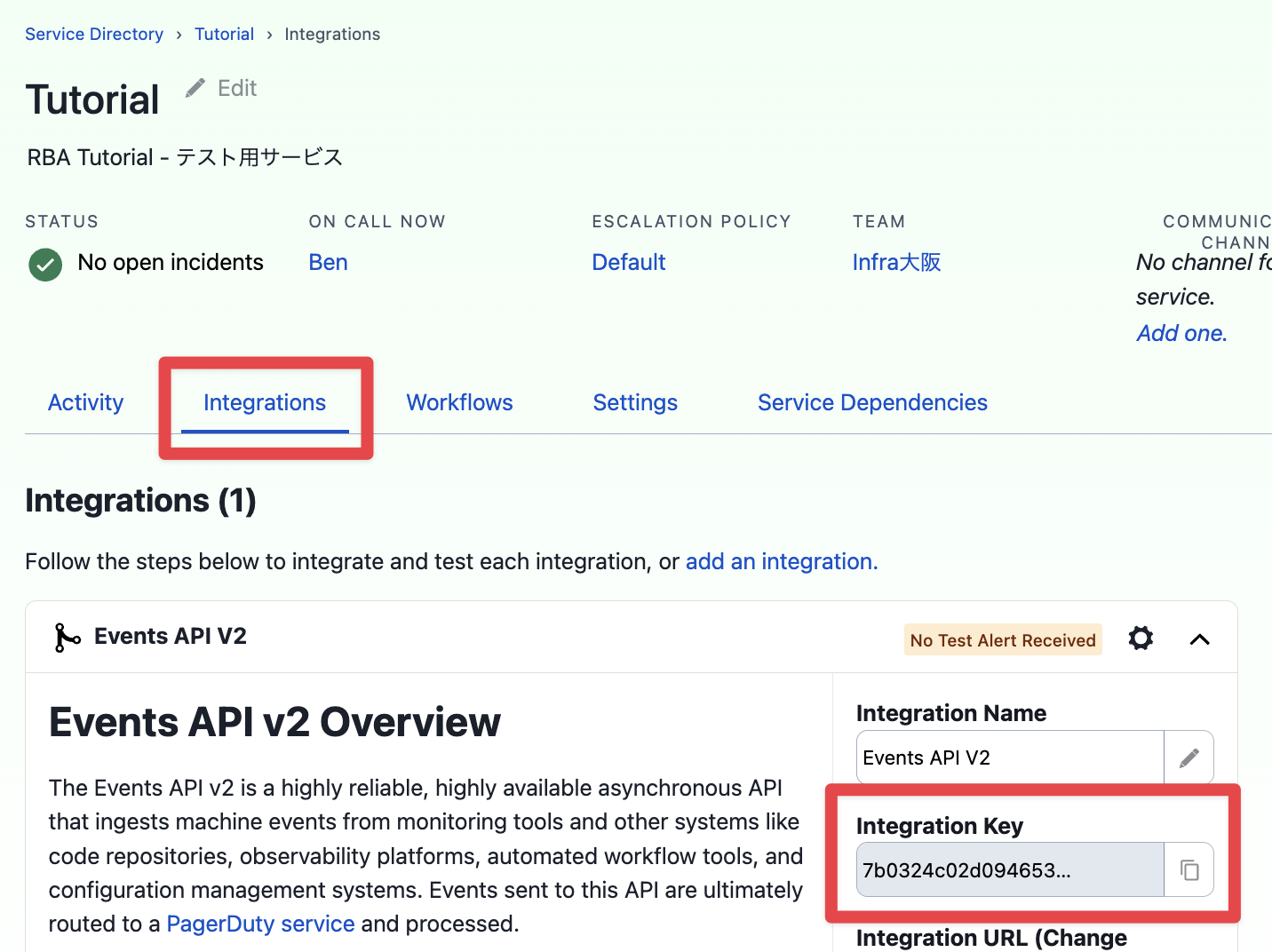Open the Service Dependencies tab

click(x=872, y=402)
